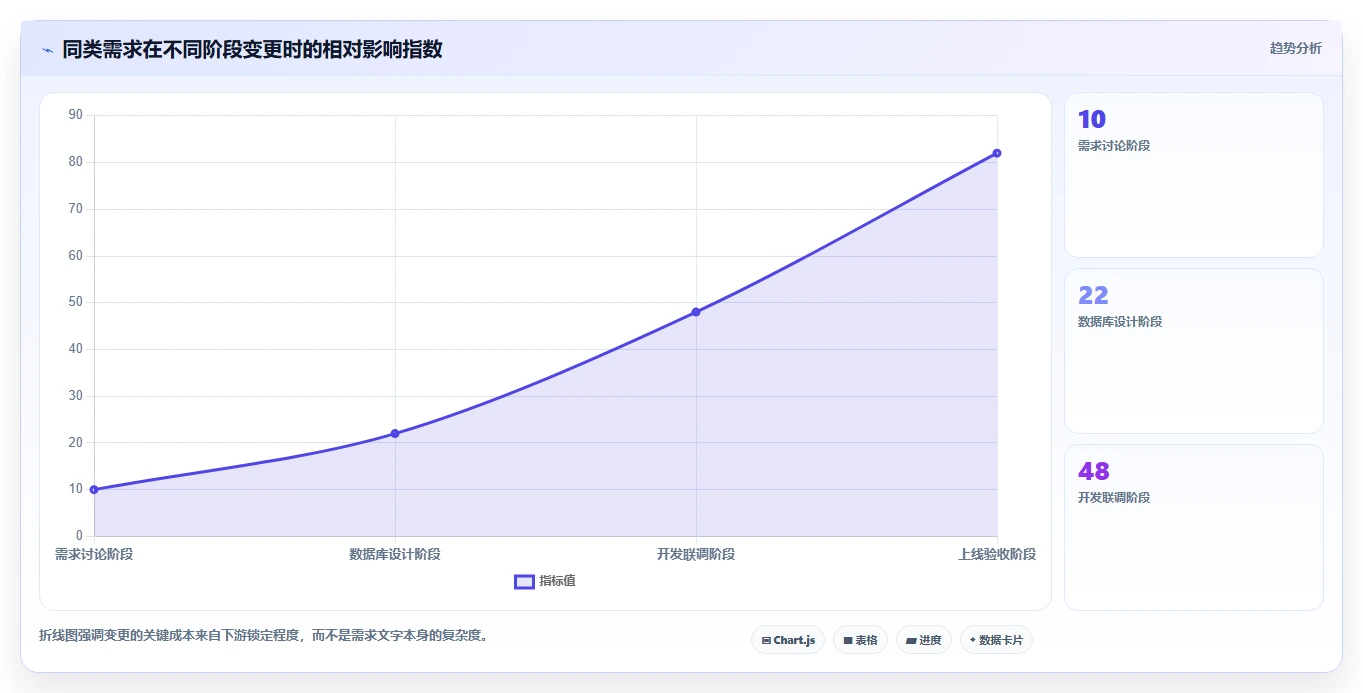Image resolution: width=1363 pixels, height=693 pixels.
Task: Open the card showing value 10
Action: click(1194, 175)
